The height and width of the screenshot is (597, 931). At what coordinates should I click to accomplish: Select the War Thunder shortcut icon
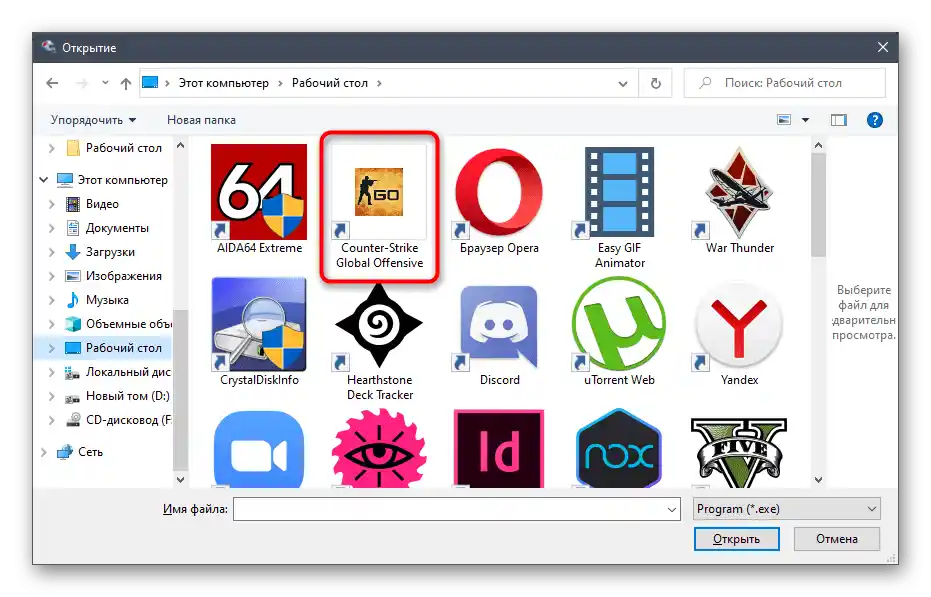(739, 192)
